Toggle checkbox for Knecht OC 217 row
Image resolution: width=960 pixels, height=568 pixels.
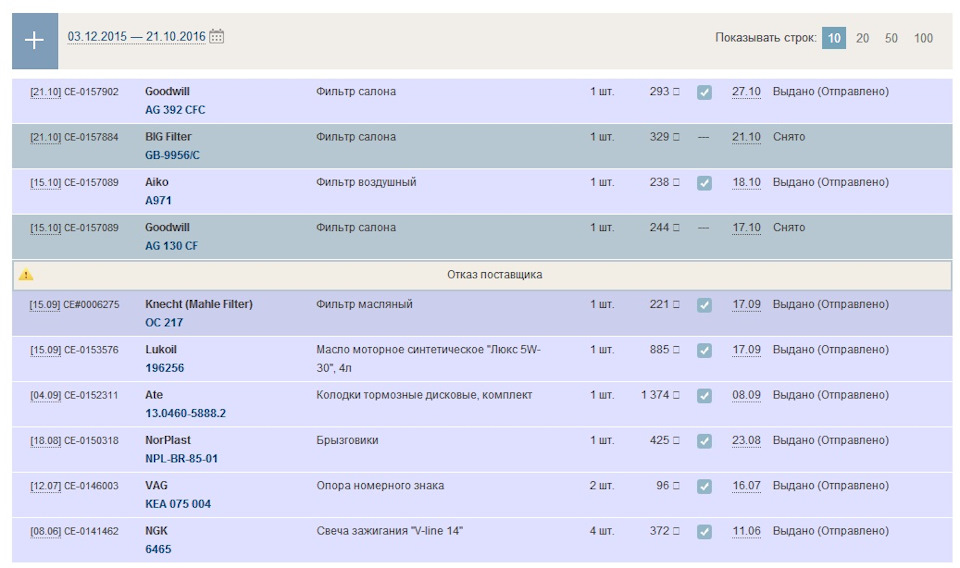click(704, 305)
